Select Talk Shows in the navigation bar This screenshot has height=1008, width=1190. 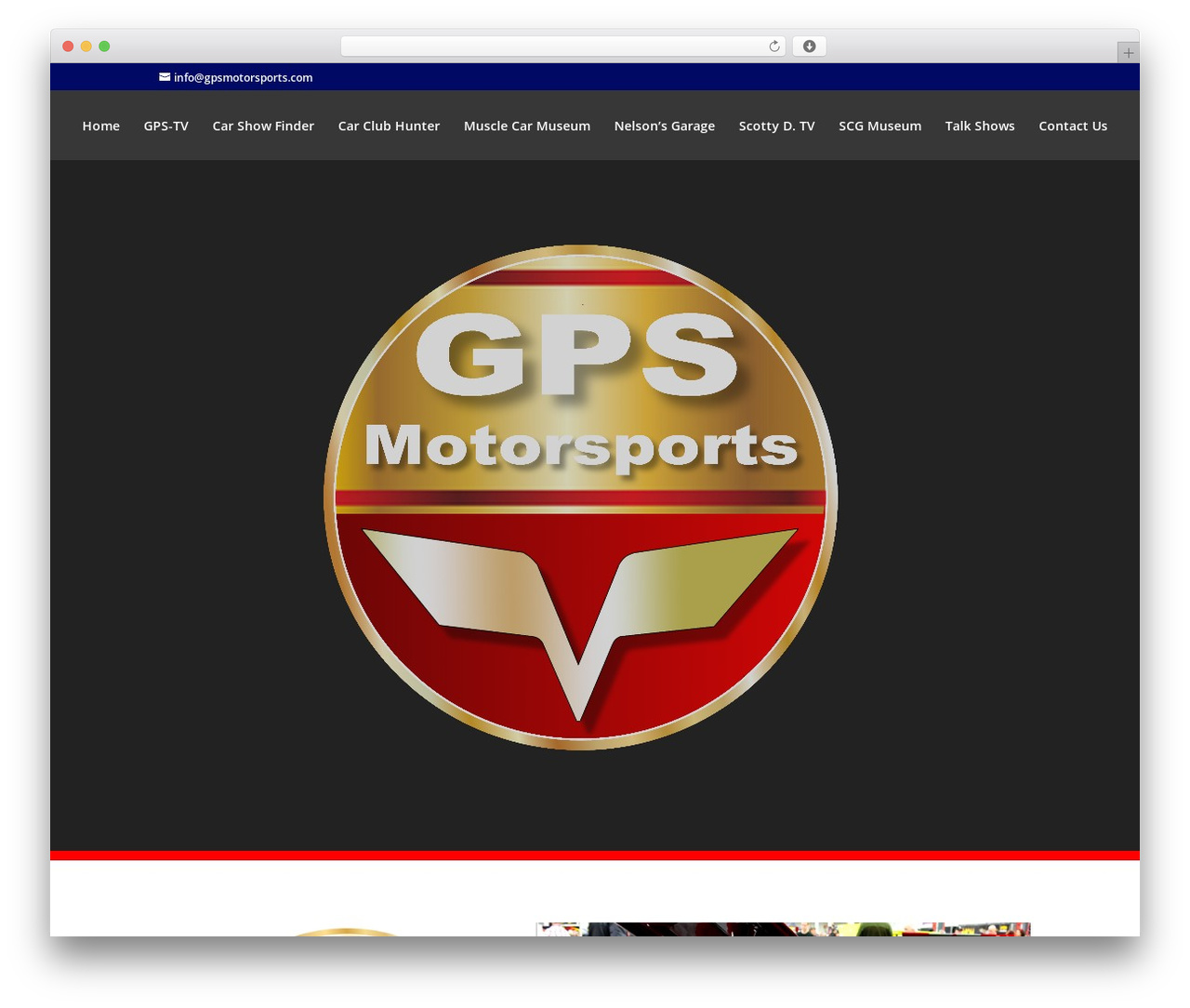pos(980,126)
